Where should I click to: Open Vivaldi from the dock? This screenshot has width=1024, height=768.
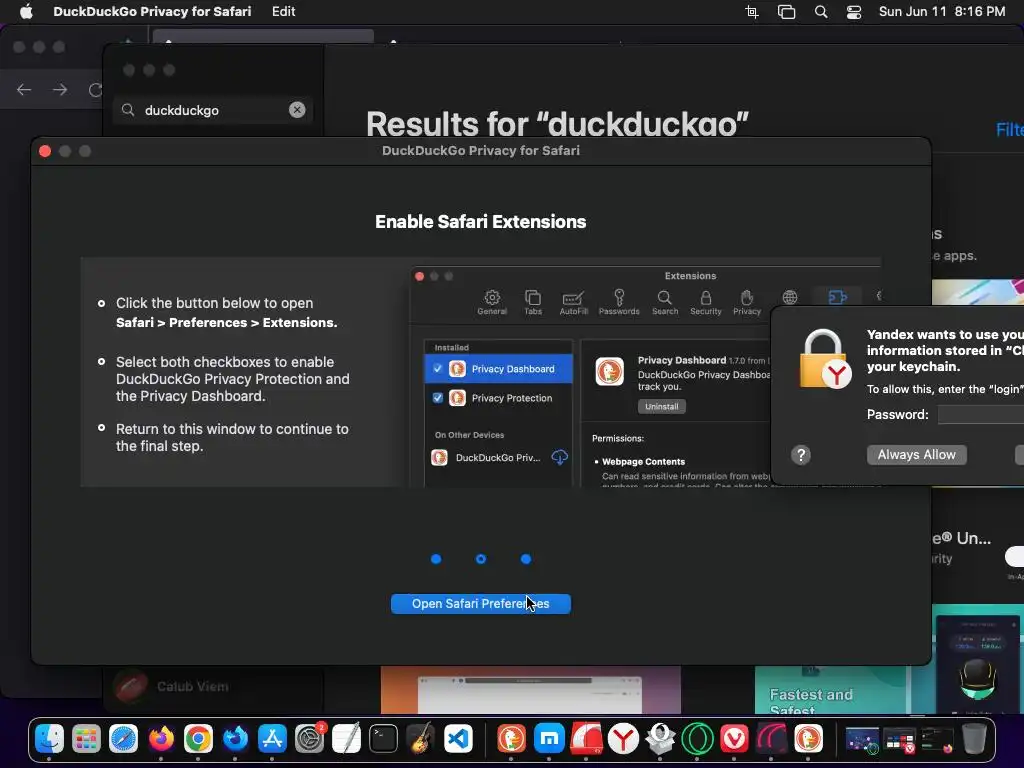tap(734, 739)
